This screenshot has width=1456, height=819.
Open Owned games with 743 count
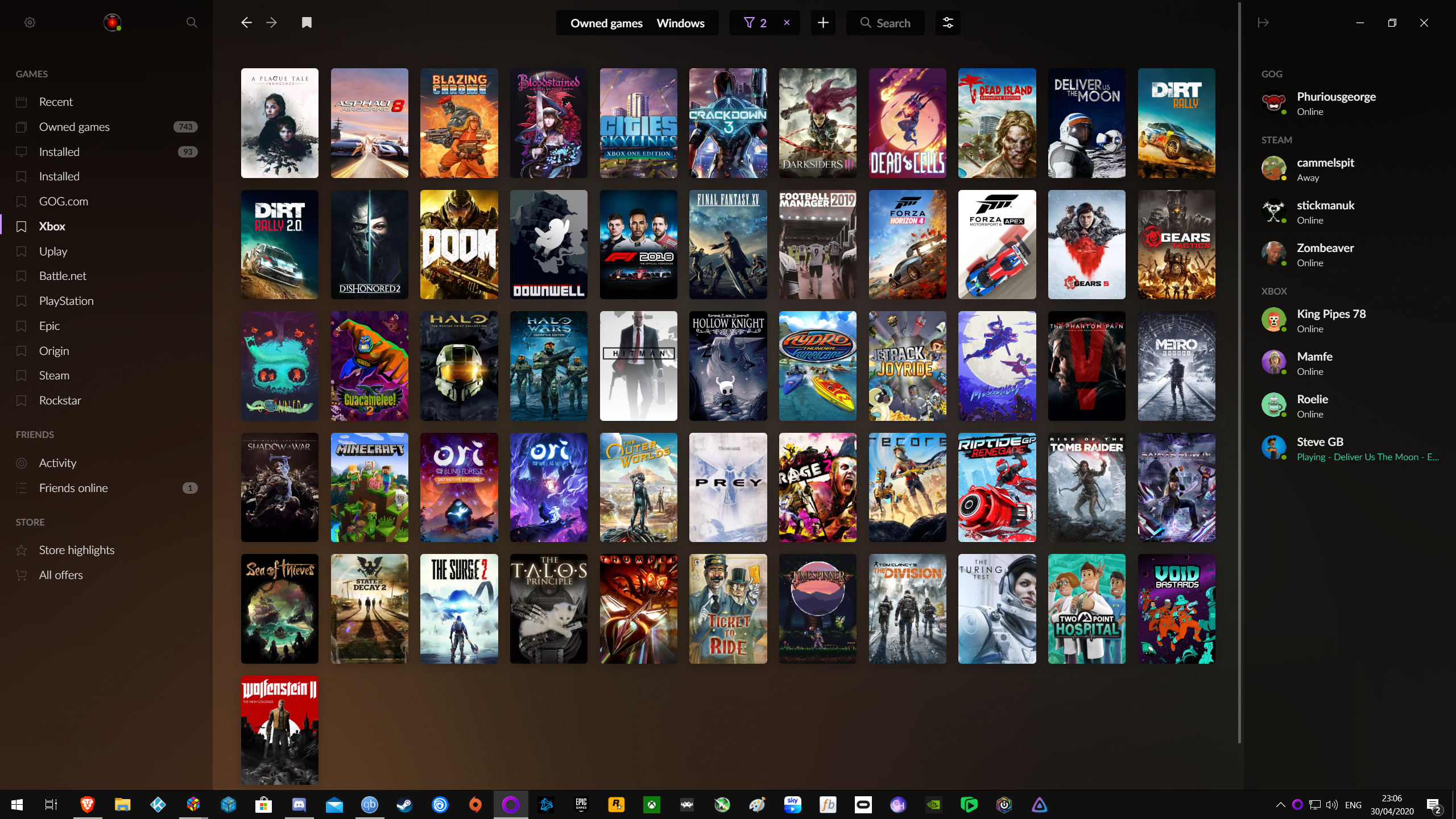tap(106, 127)
